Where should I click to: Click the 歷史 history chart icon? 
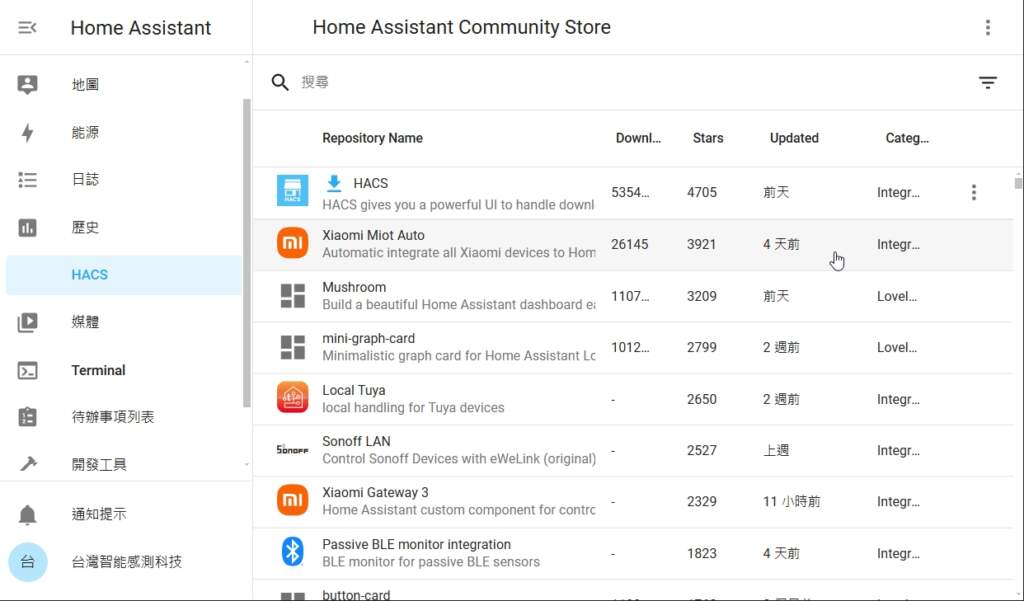28,228
